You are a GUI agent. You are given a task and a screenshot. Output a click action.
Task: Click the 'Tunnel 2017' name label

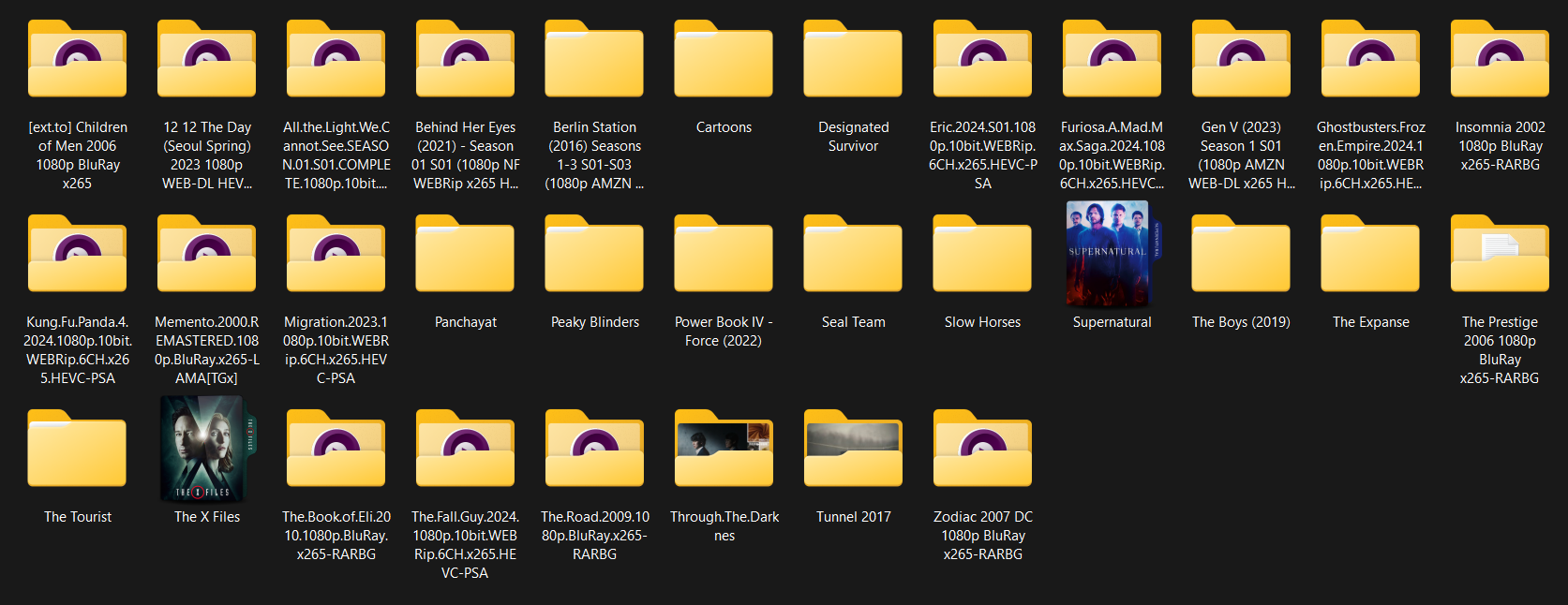pyautogui.click(x=853, y=517)
